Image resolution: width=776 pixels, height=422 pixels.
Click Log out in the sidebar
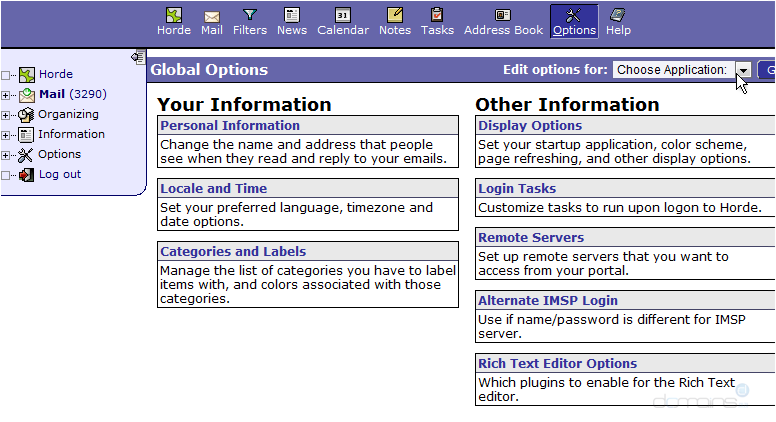(x=59, y=174)
